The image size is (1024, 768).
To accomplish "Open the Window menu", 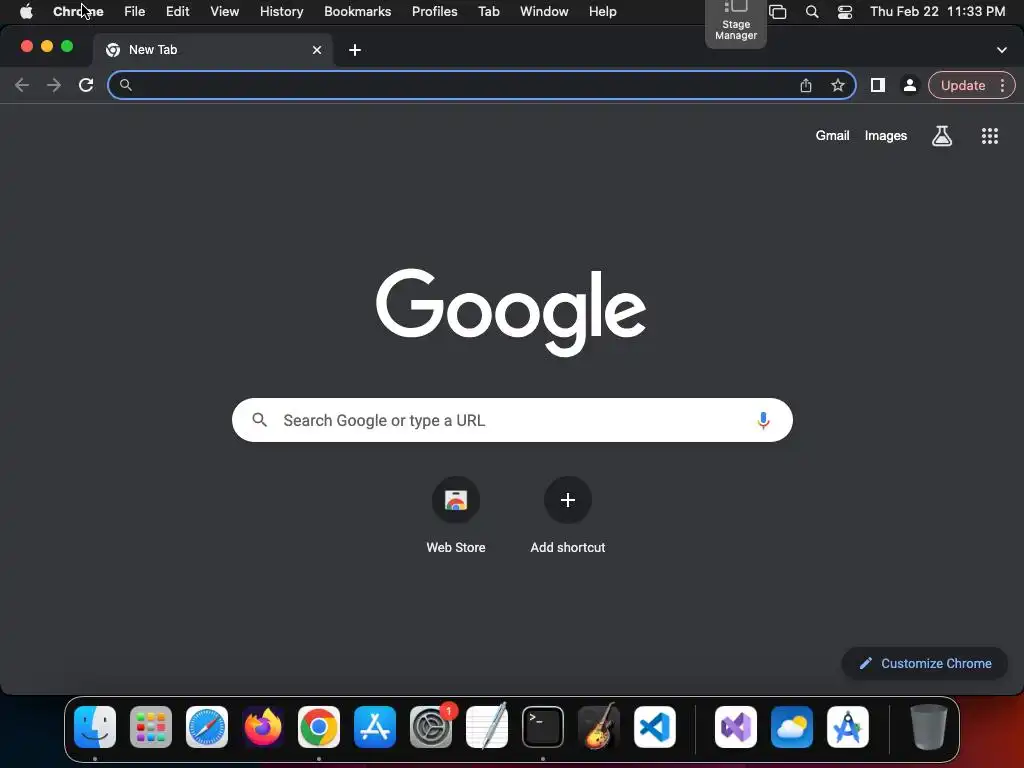I will point(544,12).
